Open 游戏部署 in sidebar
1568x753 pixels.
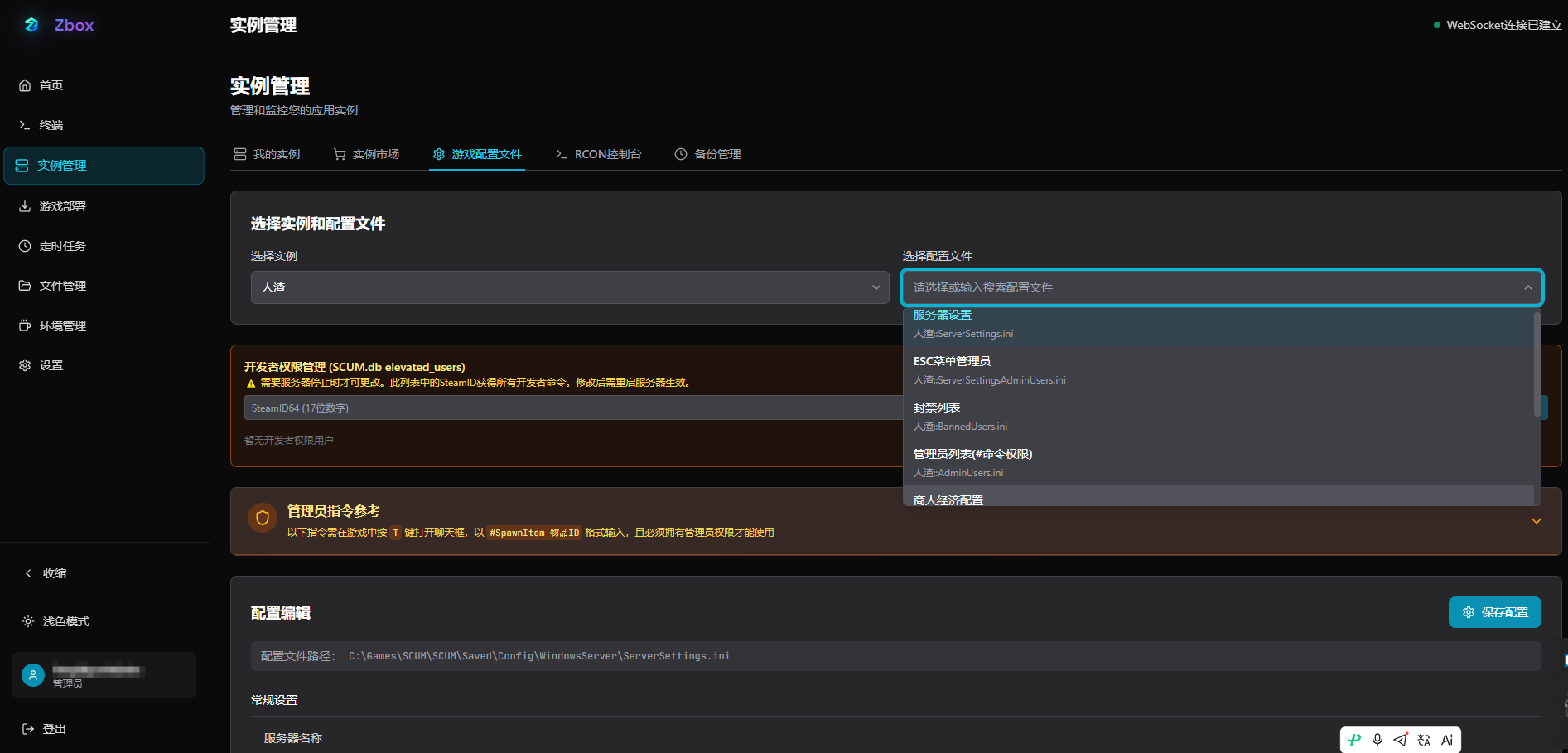(x=104, y=206)
